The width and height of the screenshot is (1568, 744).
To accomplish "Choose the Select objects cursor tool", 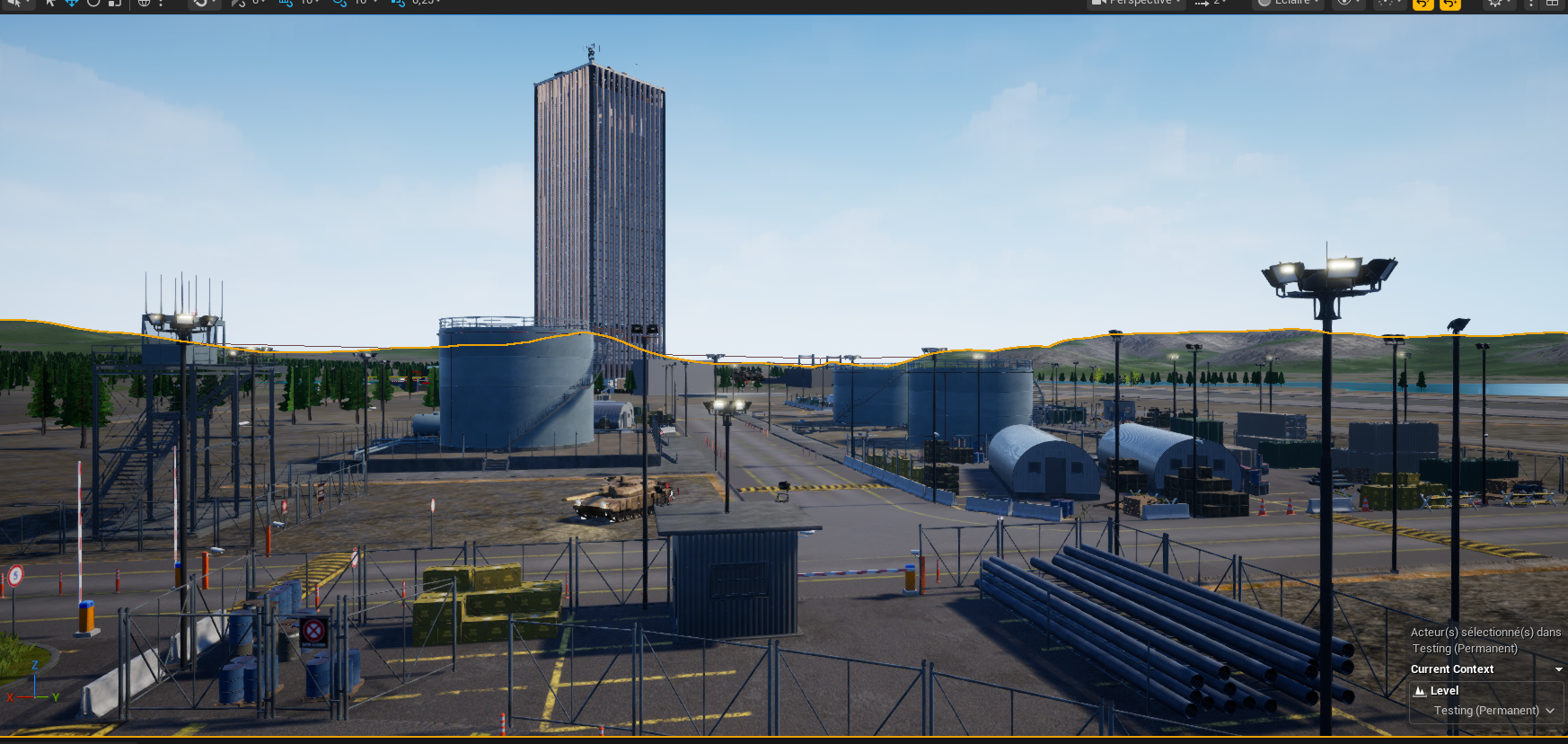I will (50, 3).
